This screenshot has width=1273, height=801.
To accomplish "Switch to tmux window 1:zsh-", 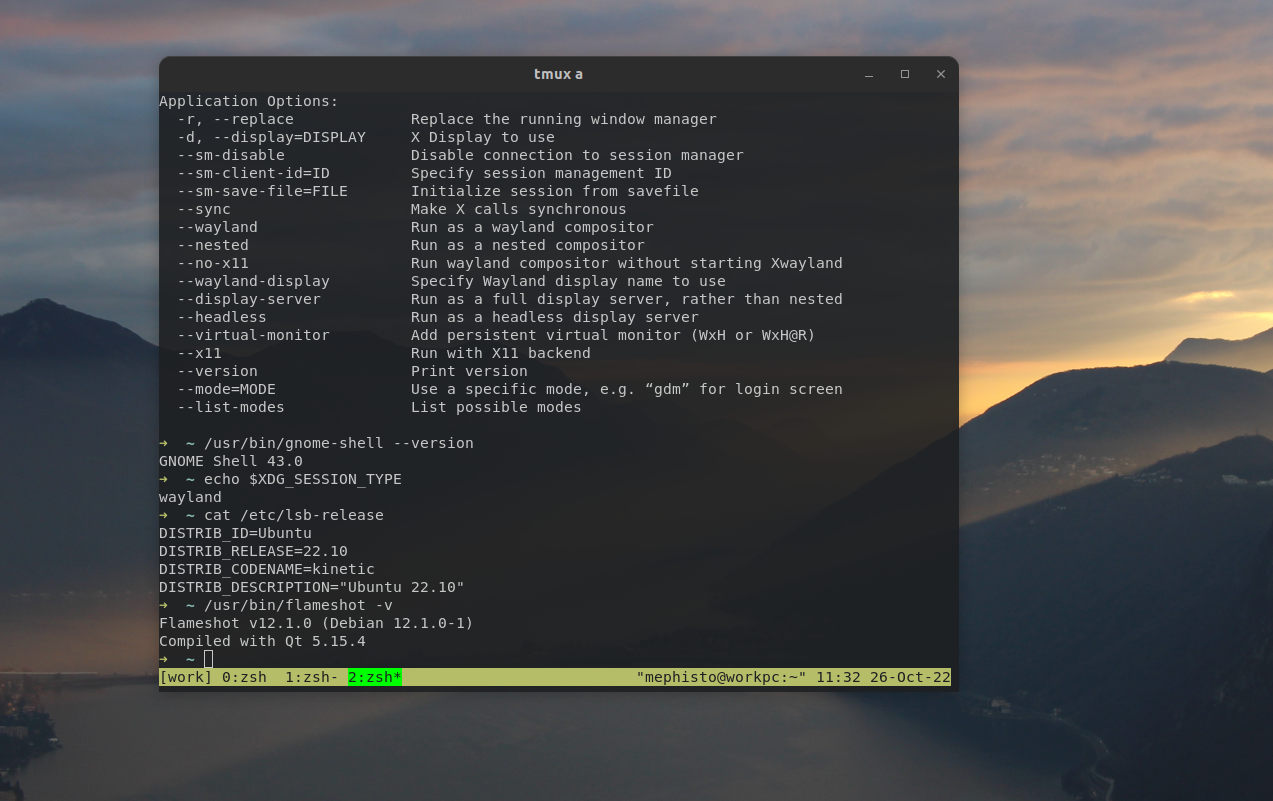I will pyautogui.click(x=311, y=677).
